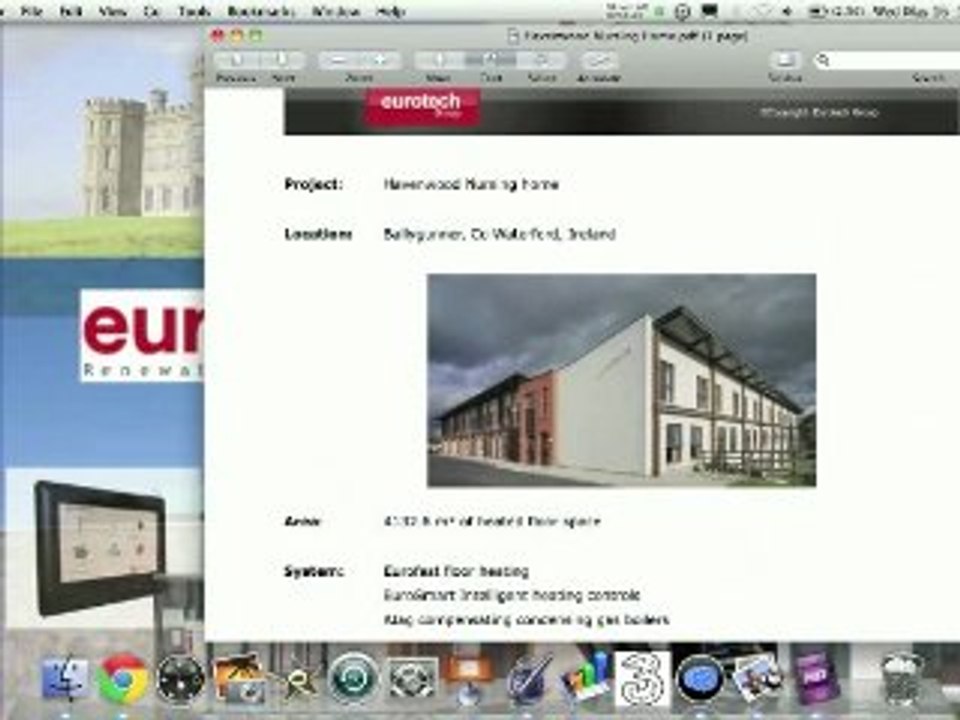
Task: Click the search magnifier icon
Action: point(823,59)
